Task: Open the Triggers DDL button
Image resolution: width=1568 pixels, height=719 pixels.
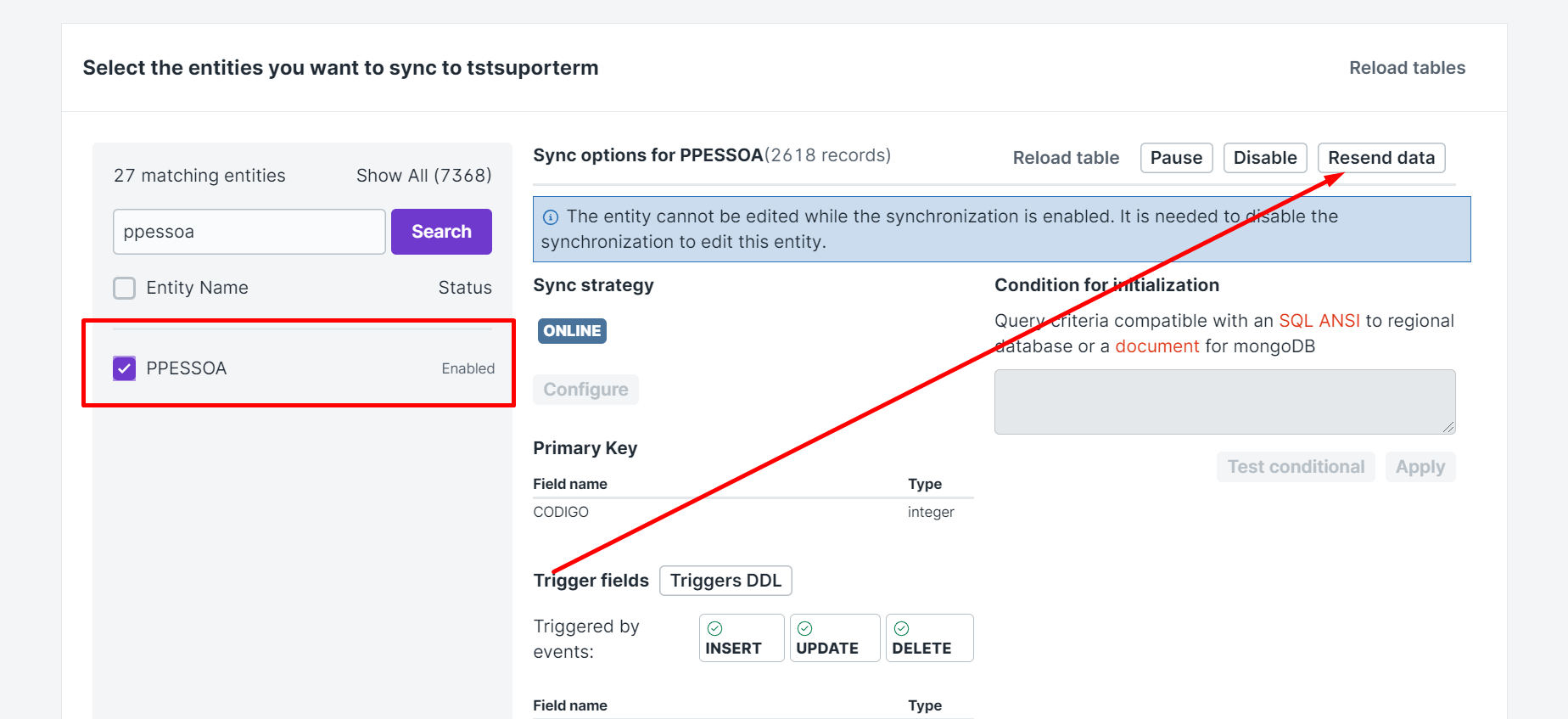Action: coord(725,581)
